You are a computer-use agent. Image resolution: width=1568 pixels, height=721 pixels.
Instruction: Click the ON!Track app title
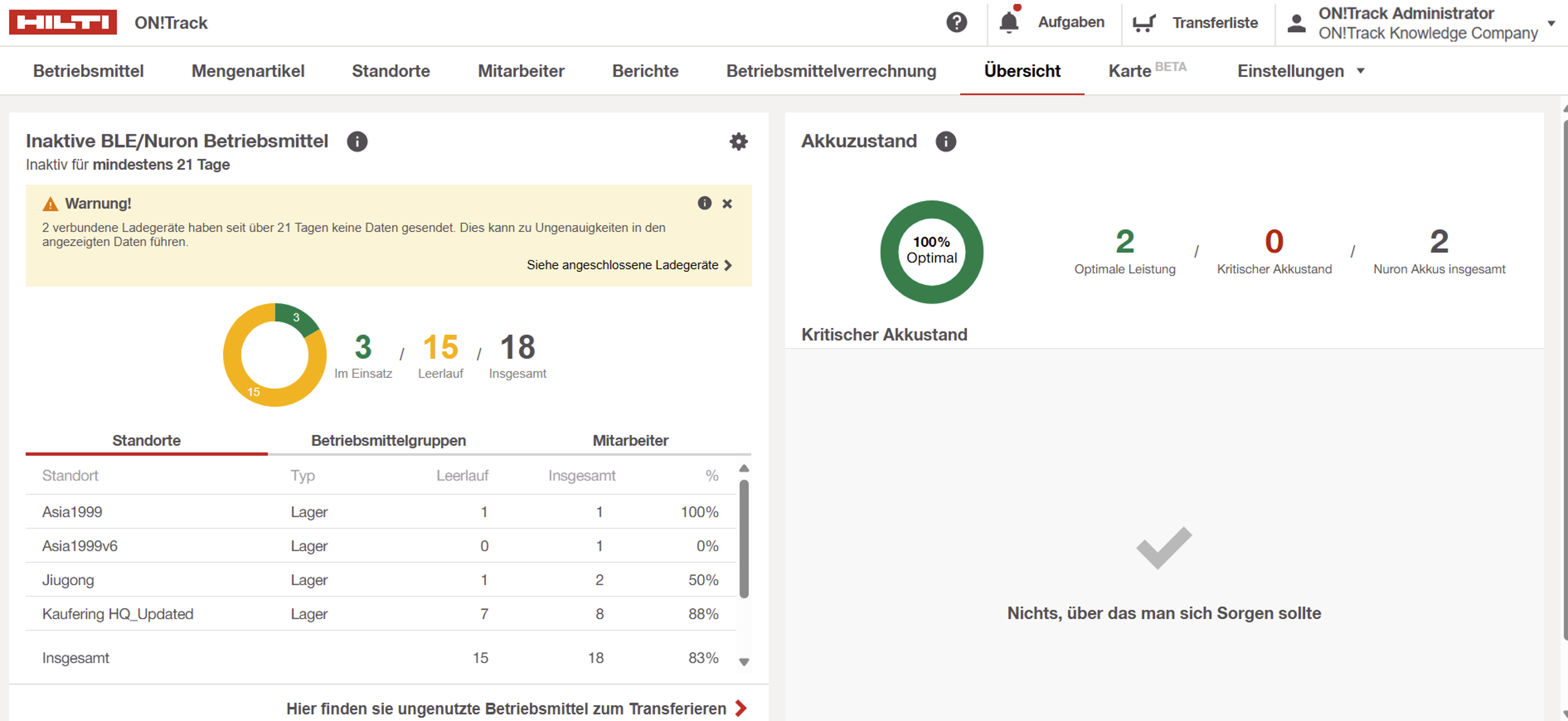point(171,22)
